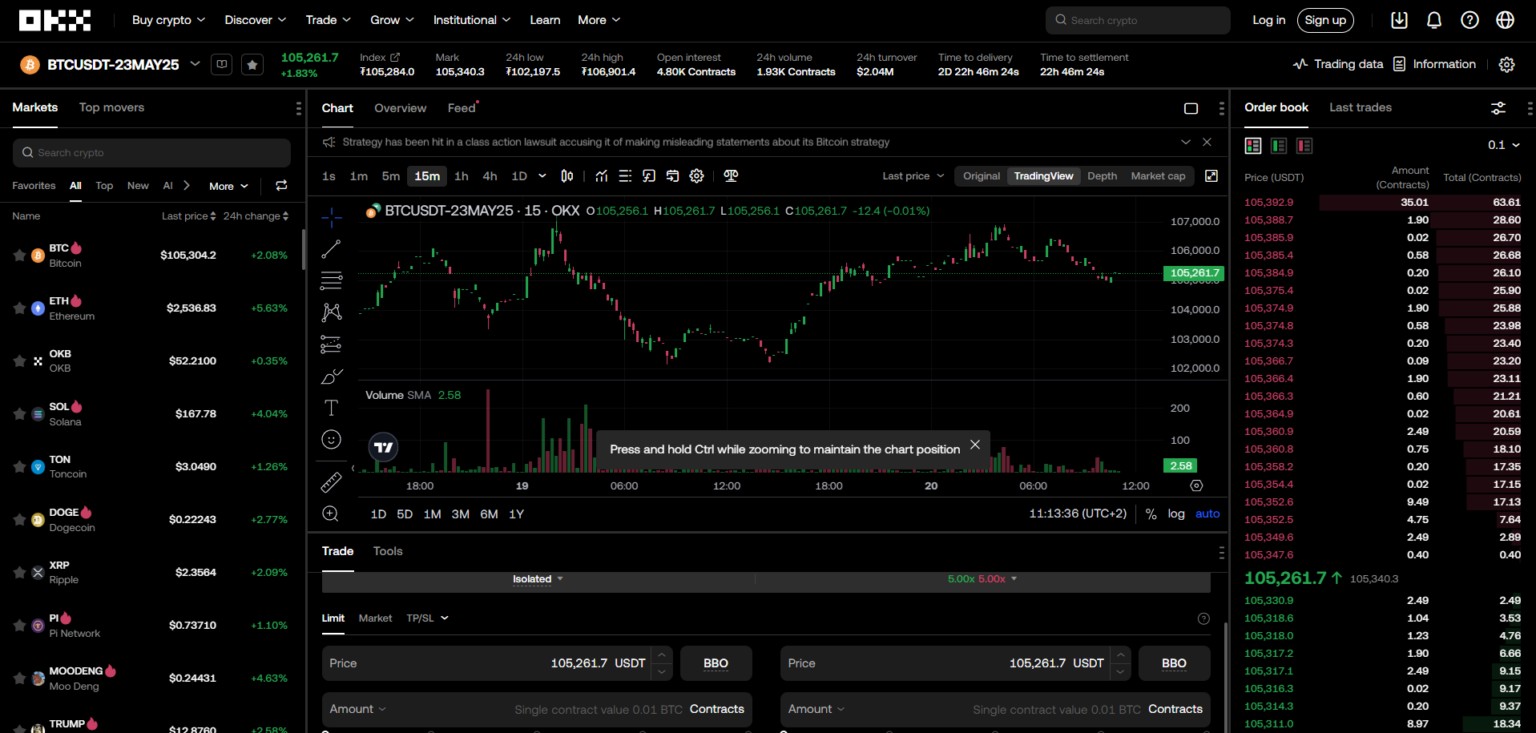Viewport: 1536px width, 733px height.
Task: Open the chart indicators icon
Action: (601, 176)
